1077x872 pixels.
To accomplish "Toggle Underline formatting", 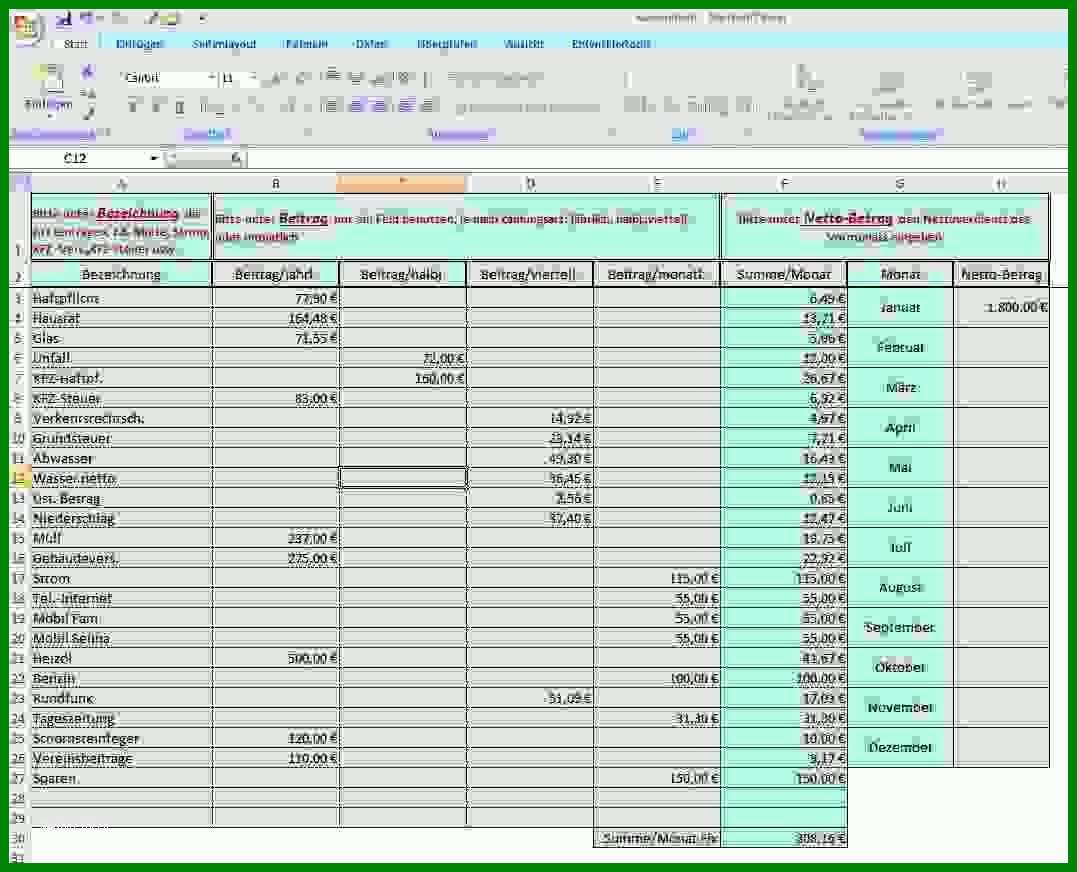I will 179,106.
